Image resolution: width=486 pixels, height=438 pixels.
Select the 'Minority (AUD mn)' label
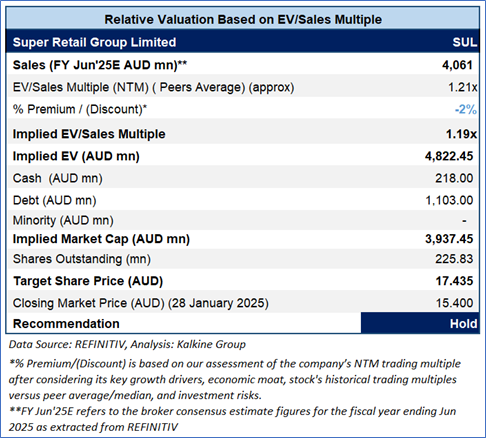click(x=63, y=220)
